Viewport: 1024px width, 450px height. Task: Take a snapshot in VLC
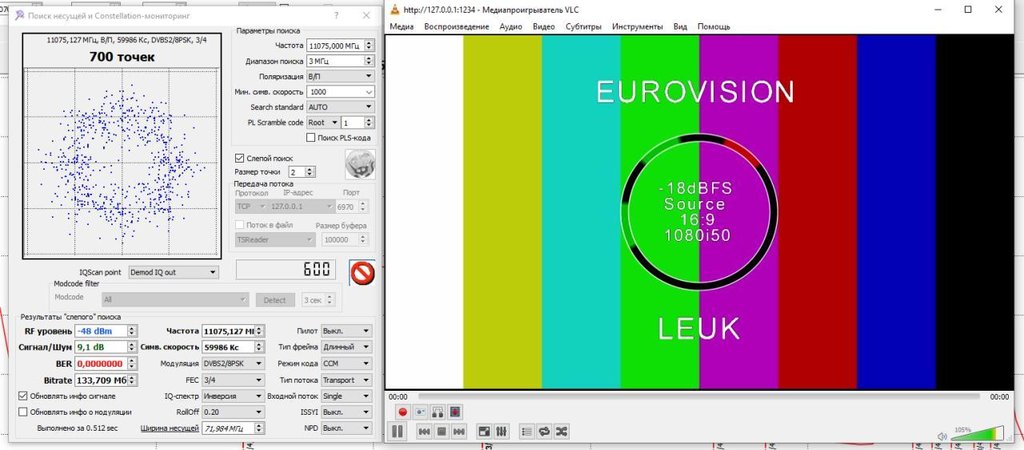click(420, 411)
